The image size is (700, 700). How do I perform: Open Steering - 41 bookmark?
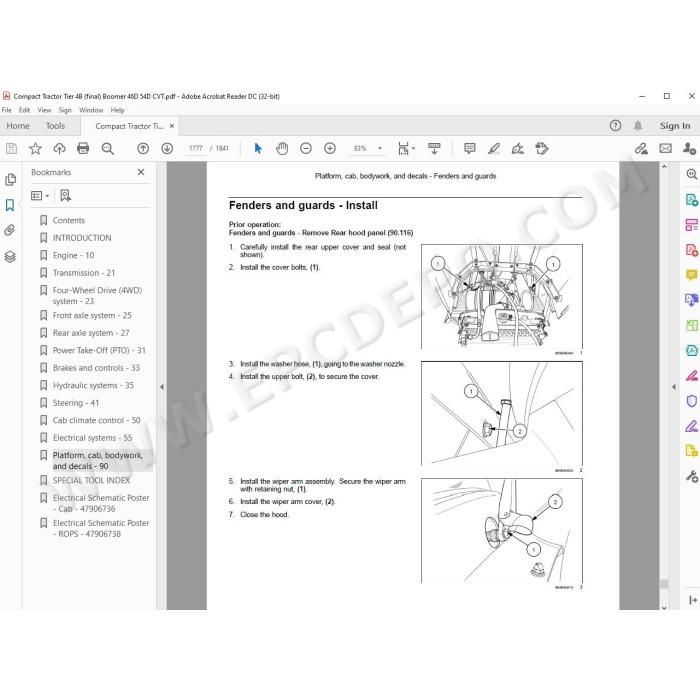point(76,403)
